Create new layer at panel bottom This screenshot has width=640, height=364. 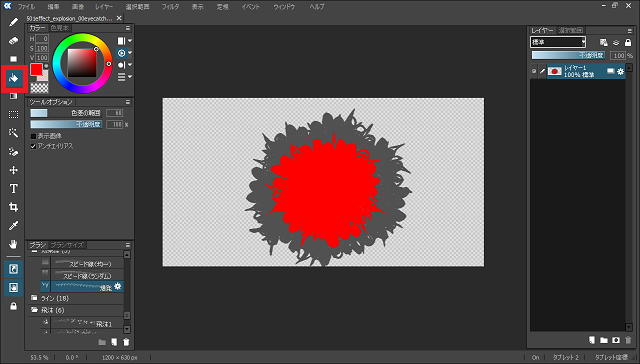point(592,340)
